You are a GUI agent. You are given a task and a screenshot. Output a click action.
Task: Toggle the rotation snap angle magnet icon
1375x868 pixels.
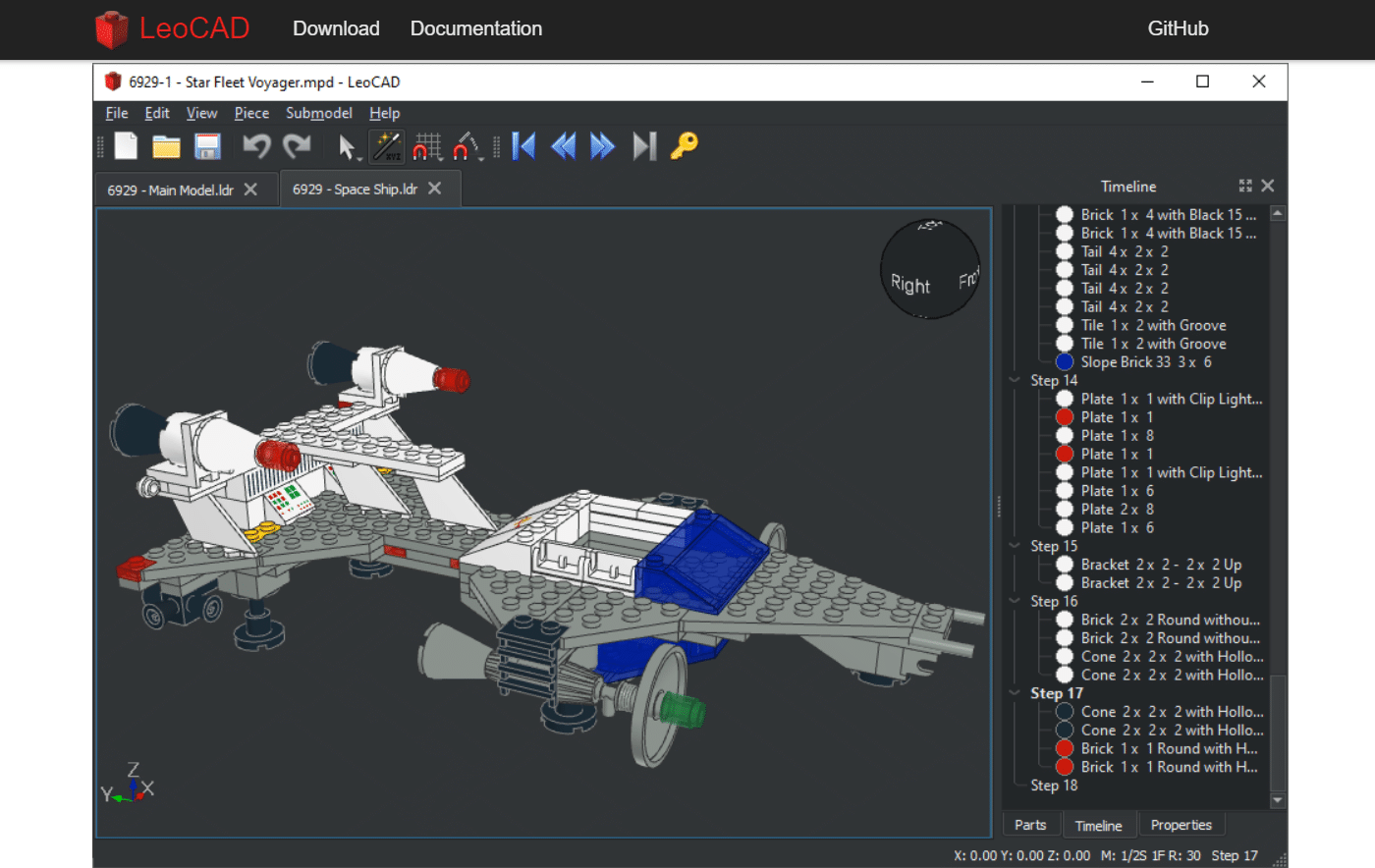(466, 147)
